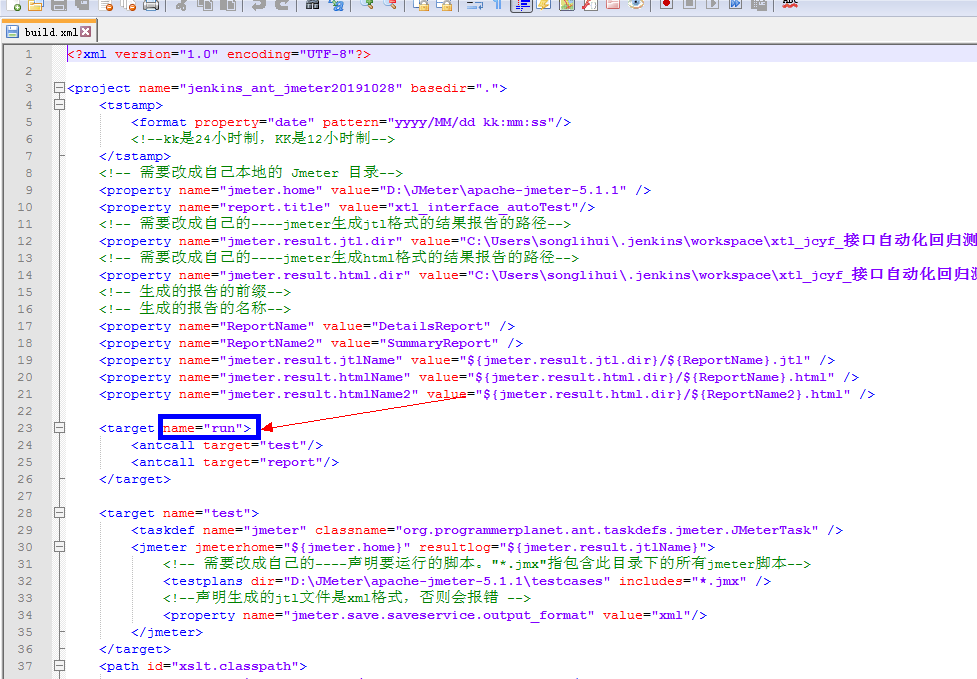Click line number 1 in margin
977x679 pixels.
[29, 54]
